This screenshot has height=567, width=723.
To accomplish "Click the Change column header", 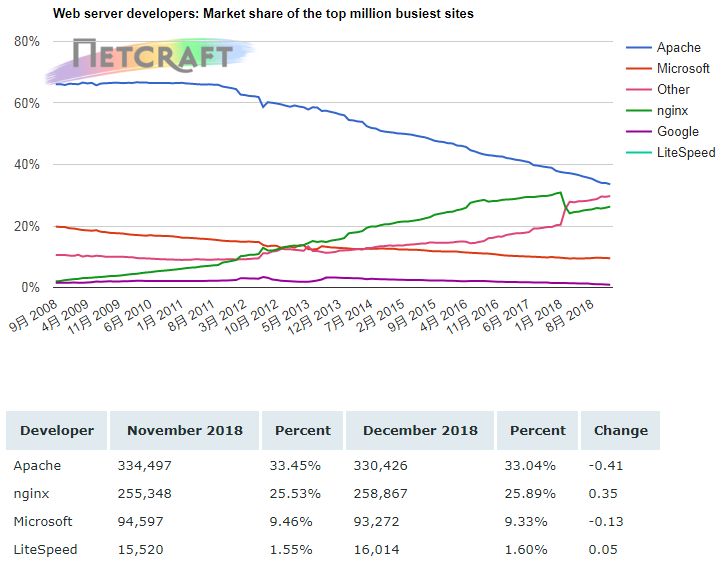I will click(621, 431).
